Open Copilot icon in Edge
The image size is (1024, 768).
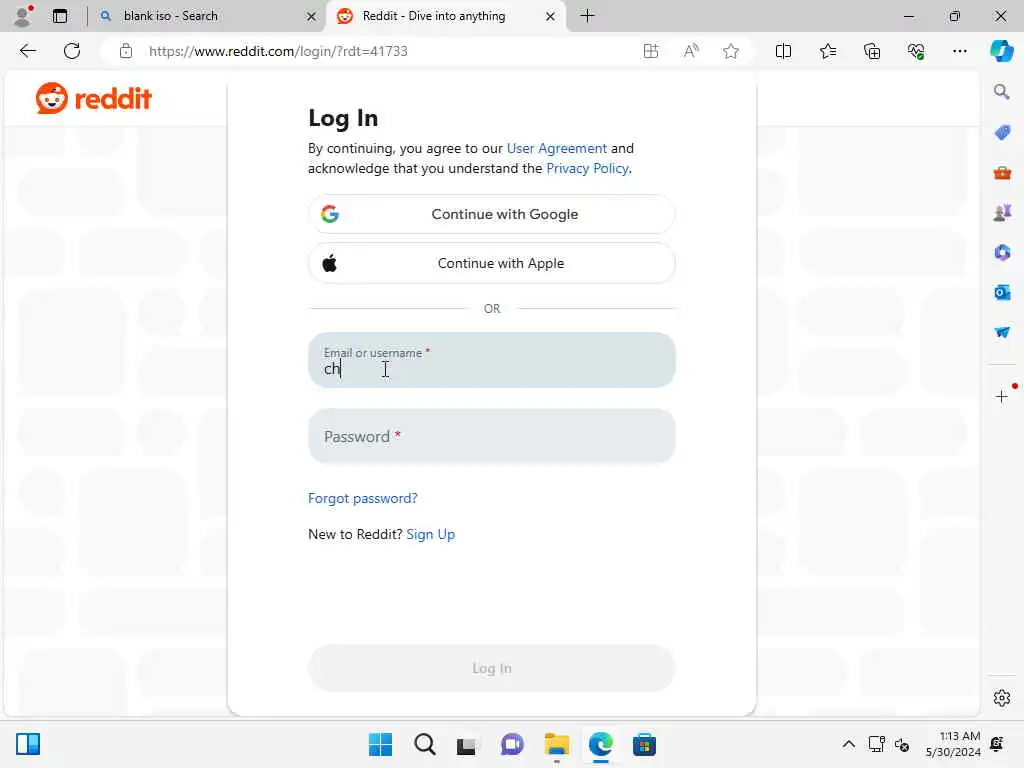[1001, 51]
